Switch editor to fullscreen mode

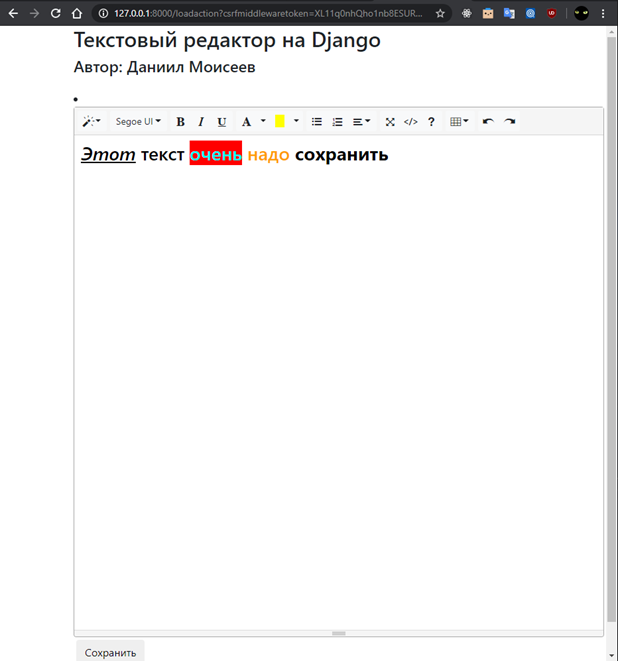coord(390,122)
